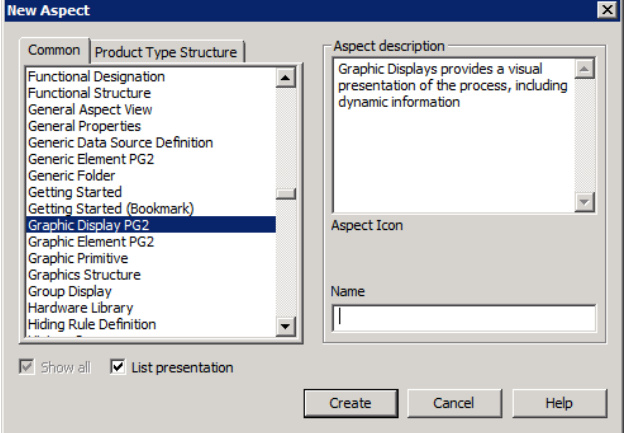Choose Hiding Rule Definition aspect
625x433 pixels.
[x=92, y=325]
